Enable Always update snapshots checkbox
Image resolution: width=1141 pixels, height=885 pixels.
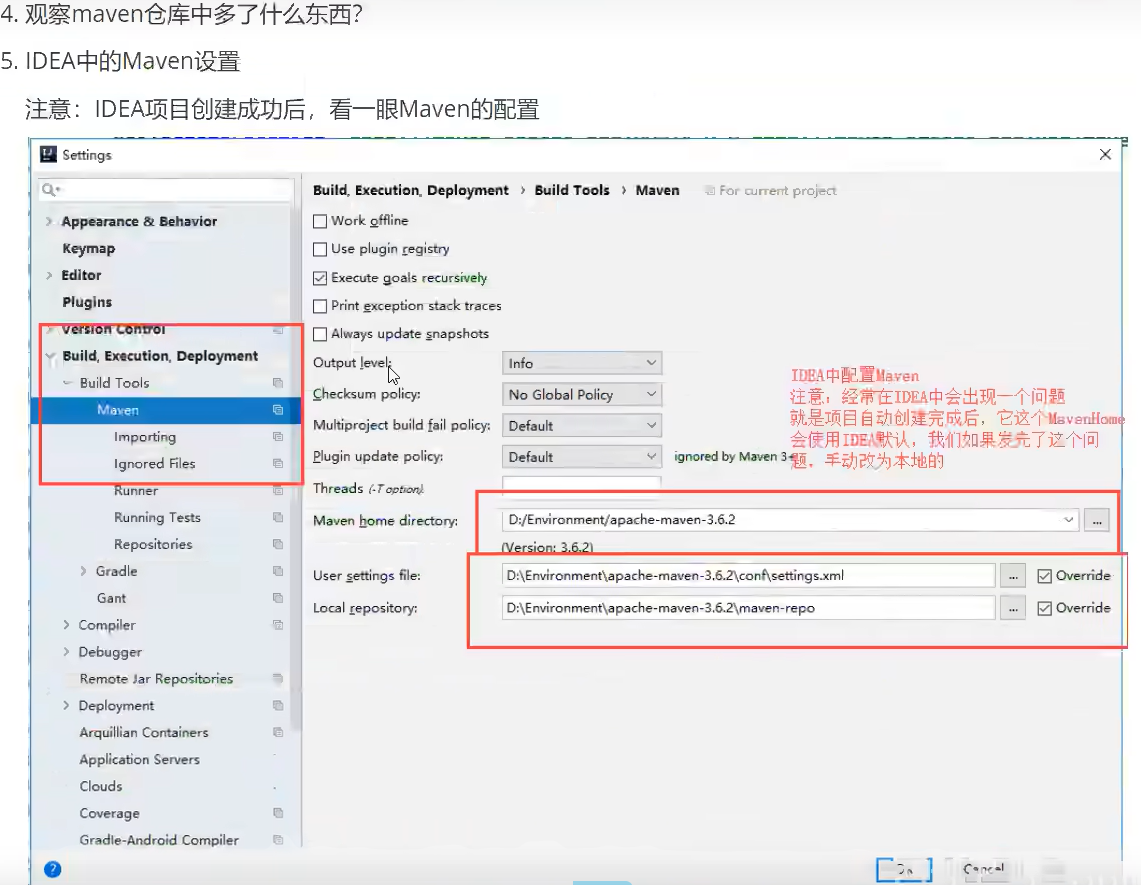coord(319,334)
